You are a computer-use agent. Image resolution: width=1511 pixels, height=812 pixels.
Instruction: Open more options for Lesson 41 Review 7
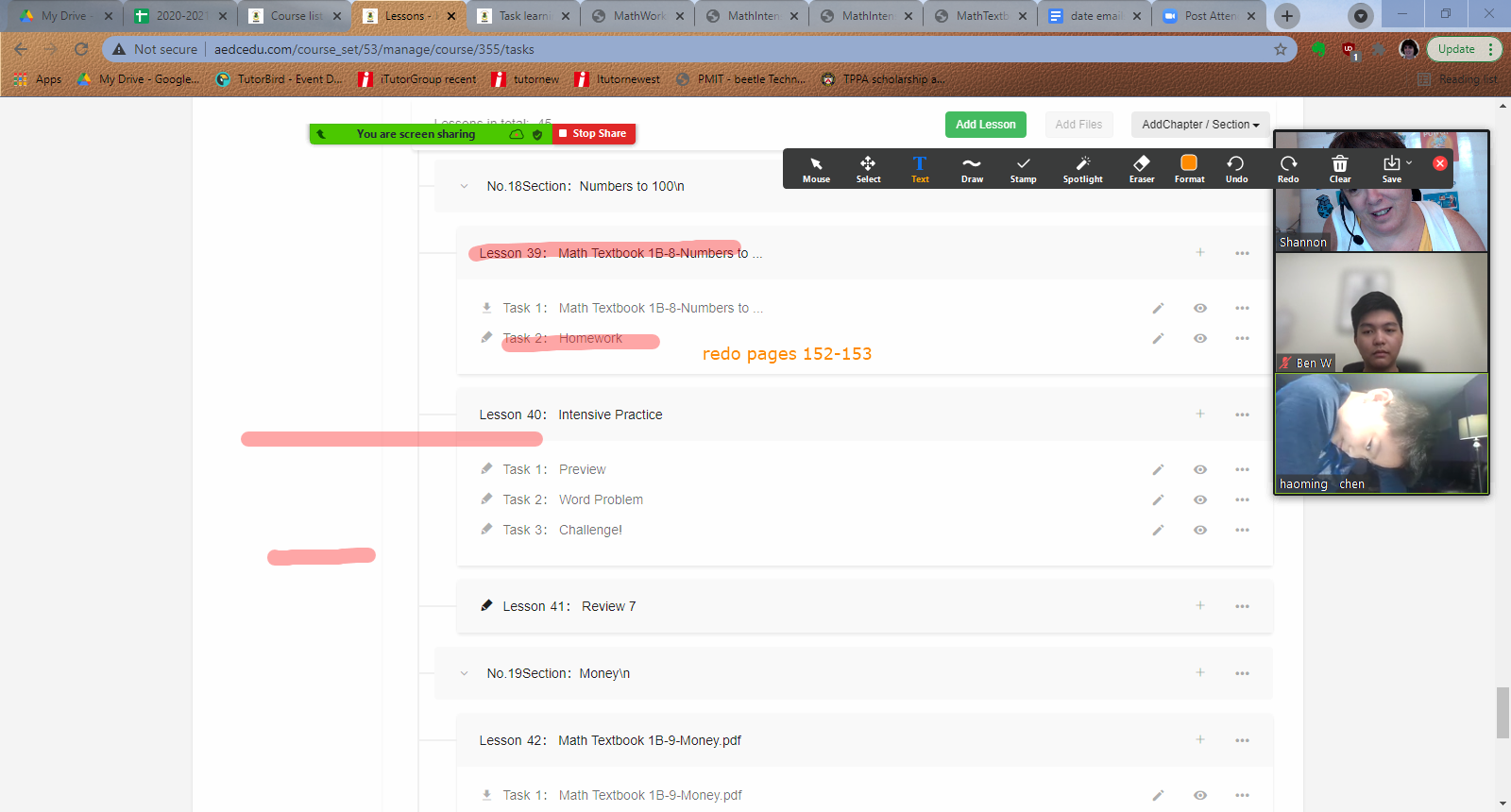(x=1242, y=606)
